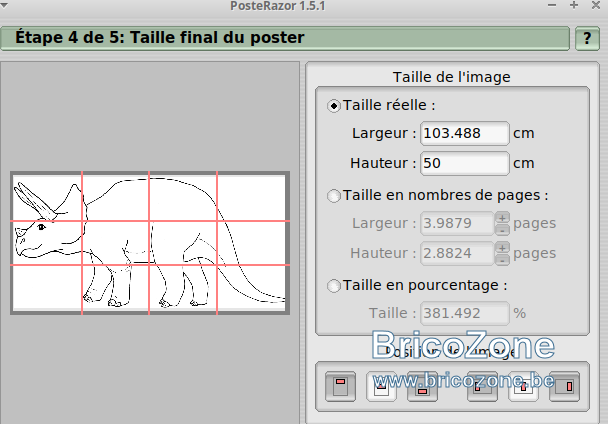Select 'Taille en pourcentage' radio button
The width and height of the screenshot is (608, 424).
(333, 286)
